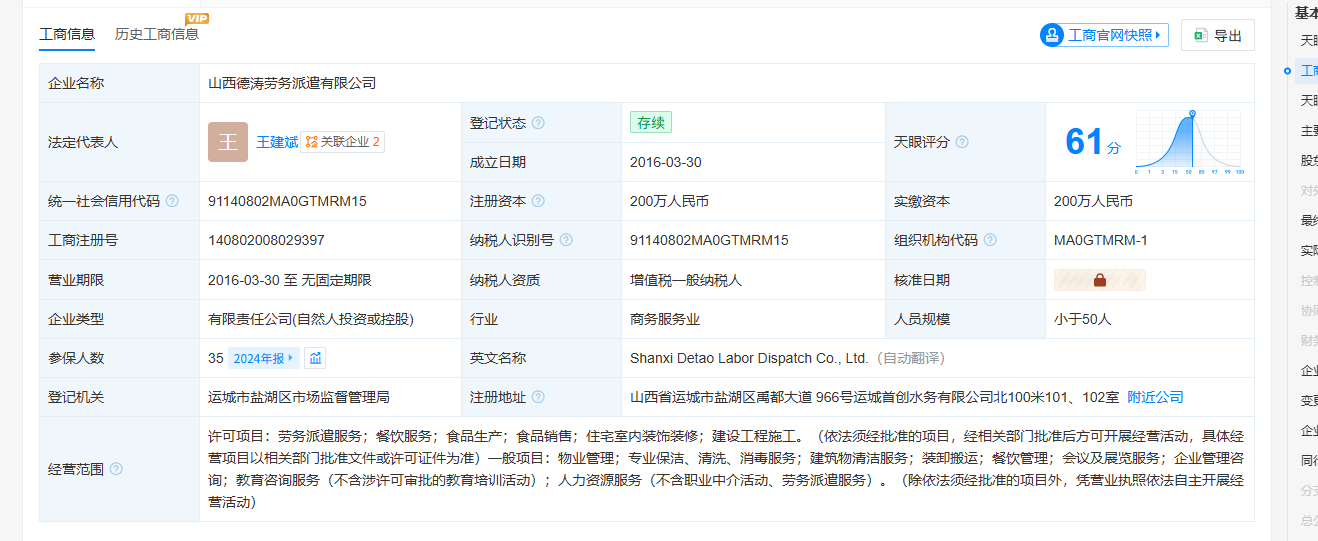Open 关联企业 2 link
1318x541 pixels.
tap(342, 142)
